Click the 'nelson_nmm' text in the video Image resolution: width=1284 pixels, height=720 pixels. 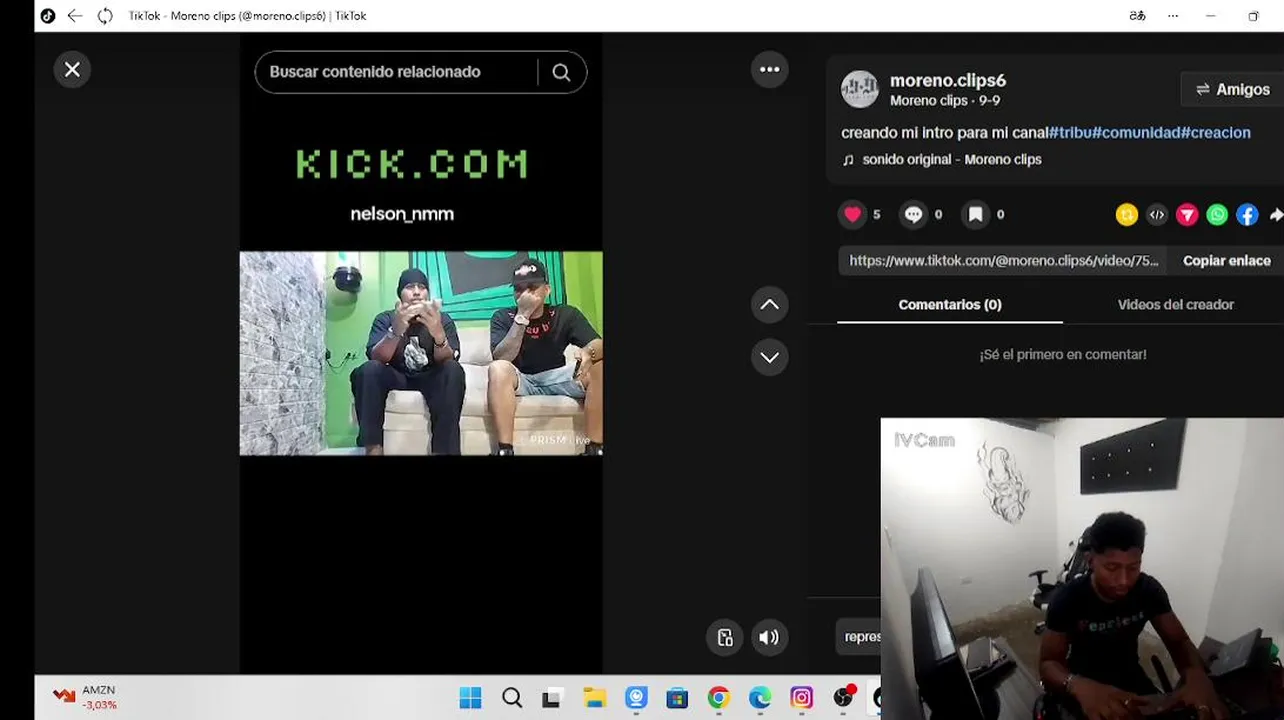[402, 213]
